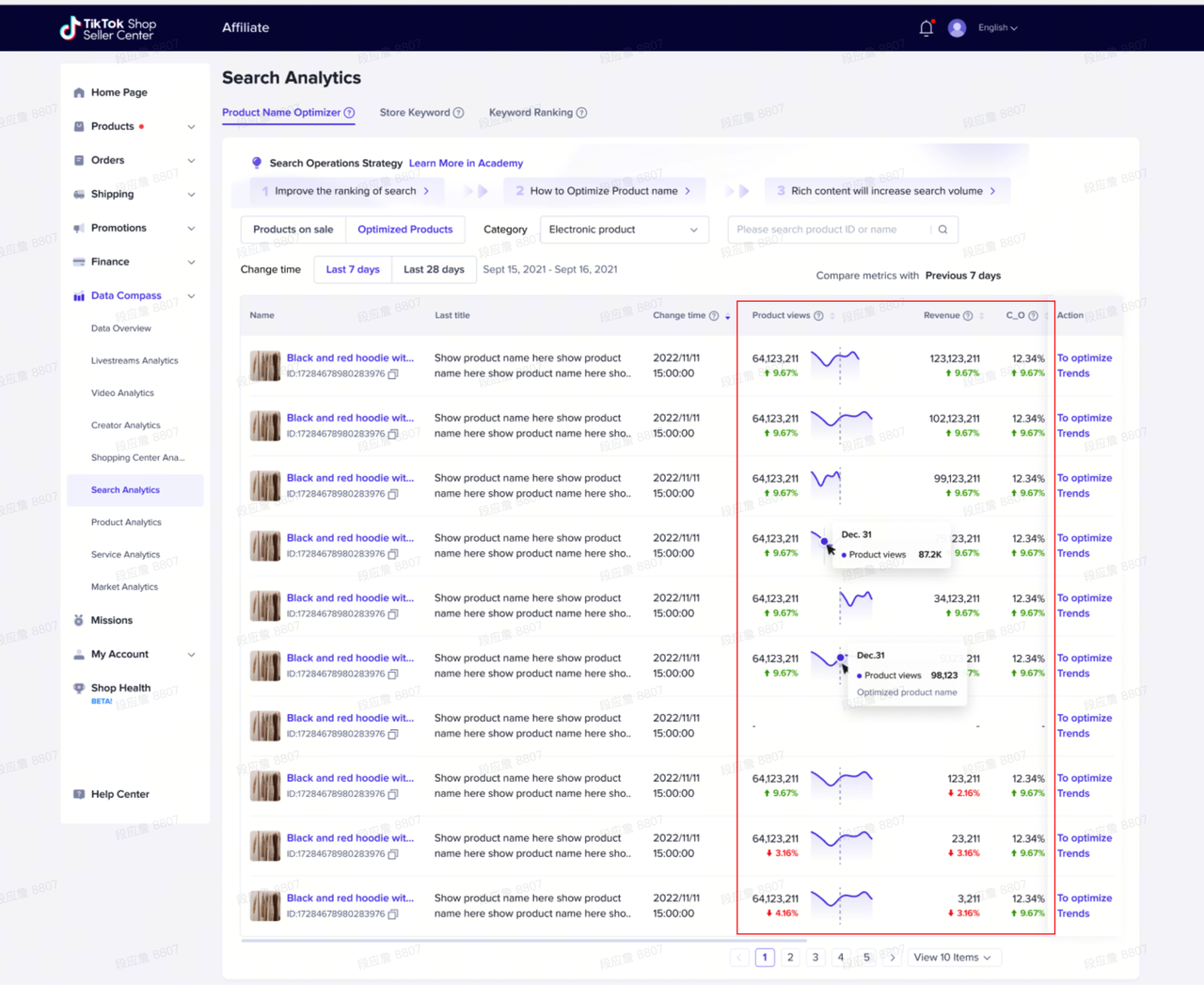Viewport: 1204px width, 985px height.
Task: Click the search magnifier icon
Action: 943,230
